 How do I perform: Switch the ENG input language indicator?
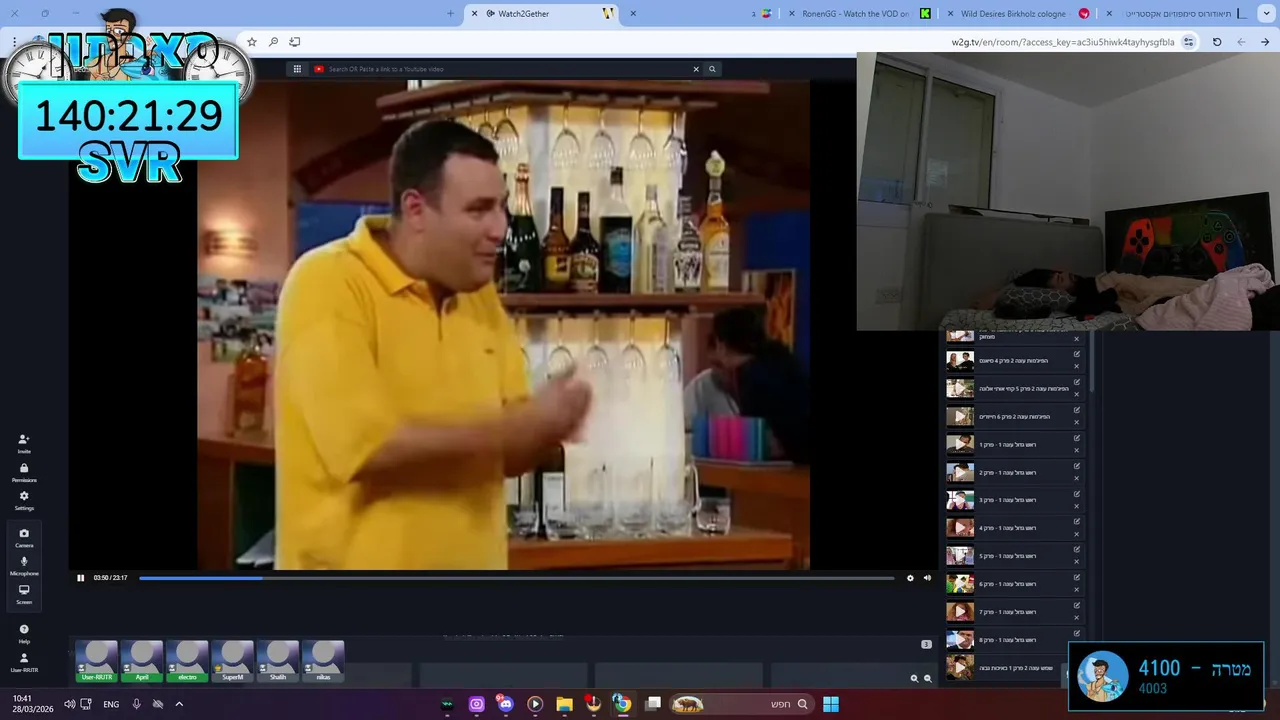click(x=111, y=704)
